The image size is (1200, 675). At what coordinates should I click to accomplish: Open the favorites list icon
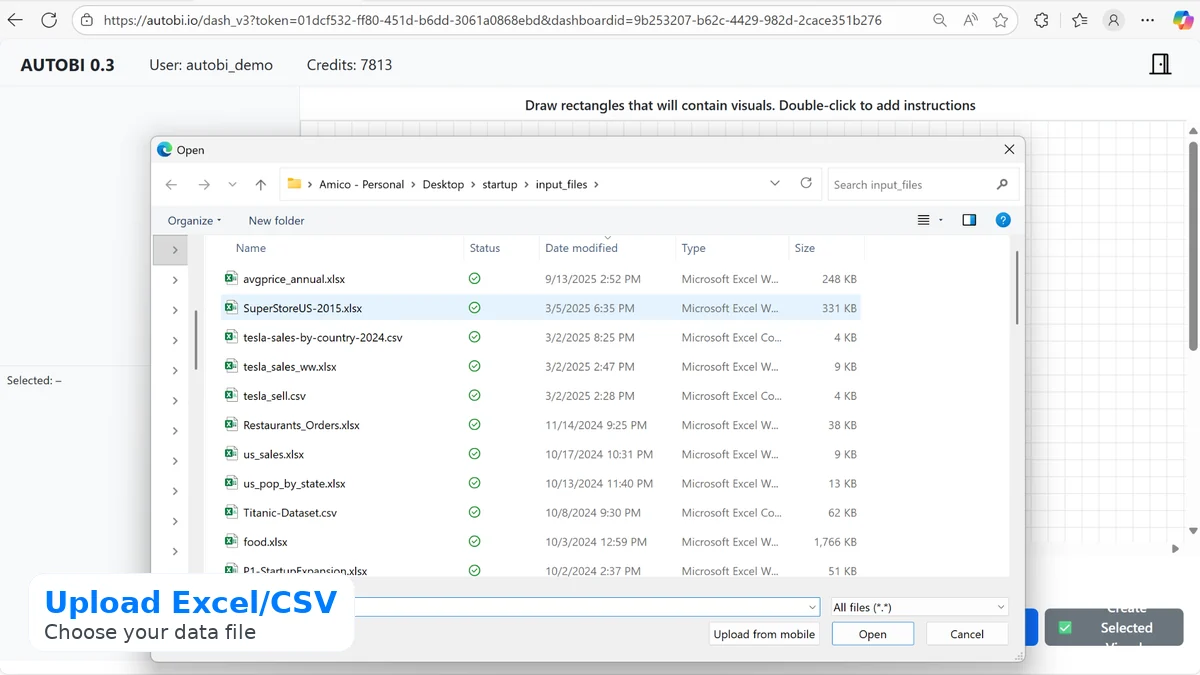pos(1079,20)
